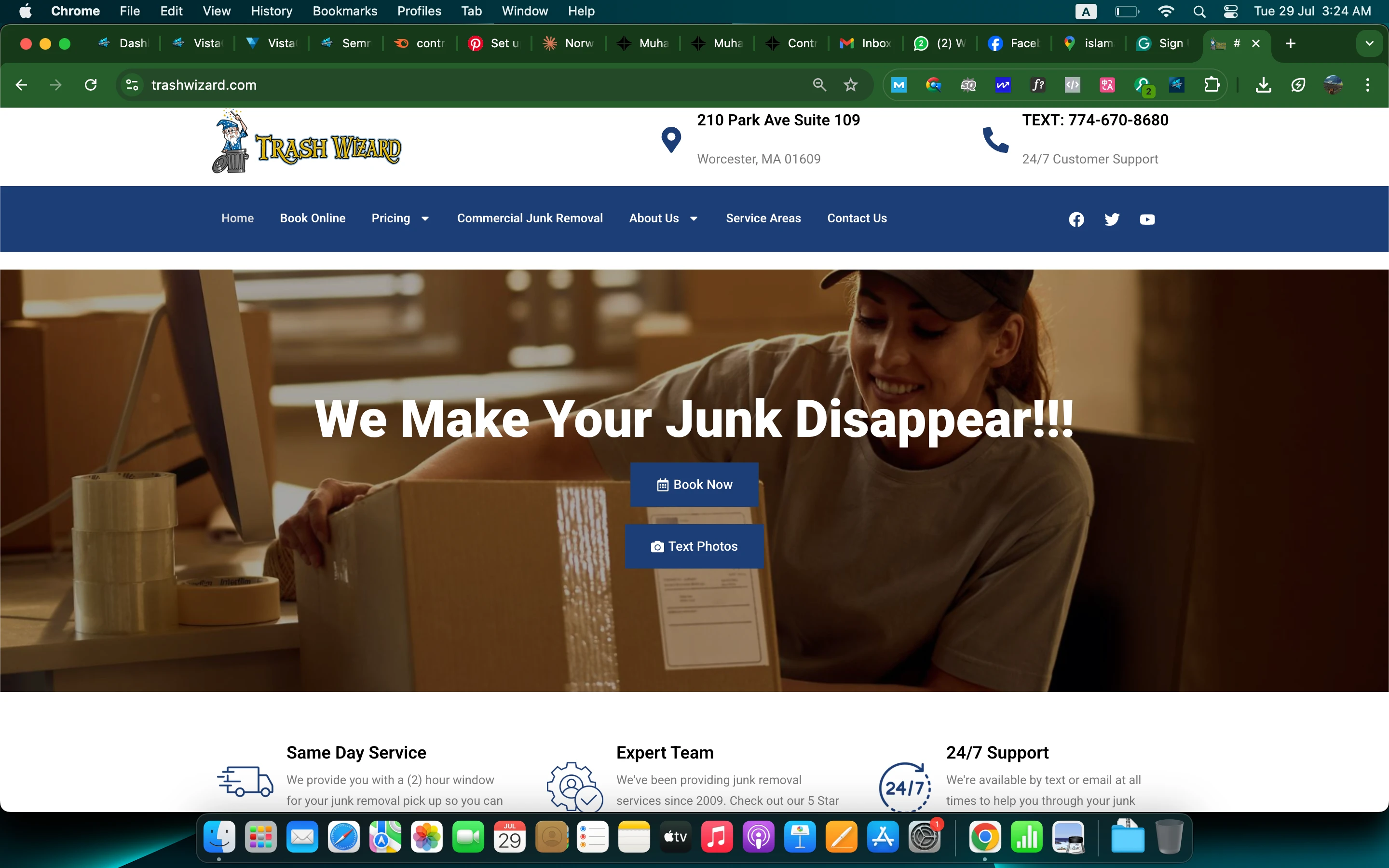1389x868 pixels.
Task: Open Safari from the dock
Action: (x=343, y=838)
